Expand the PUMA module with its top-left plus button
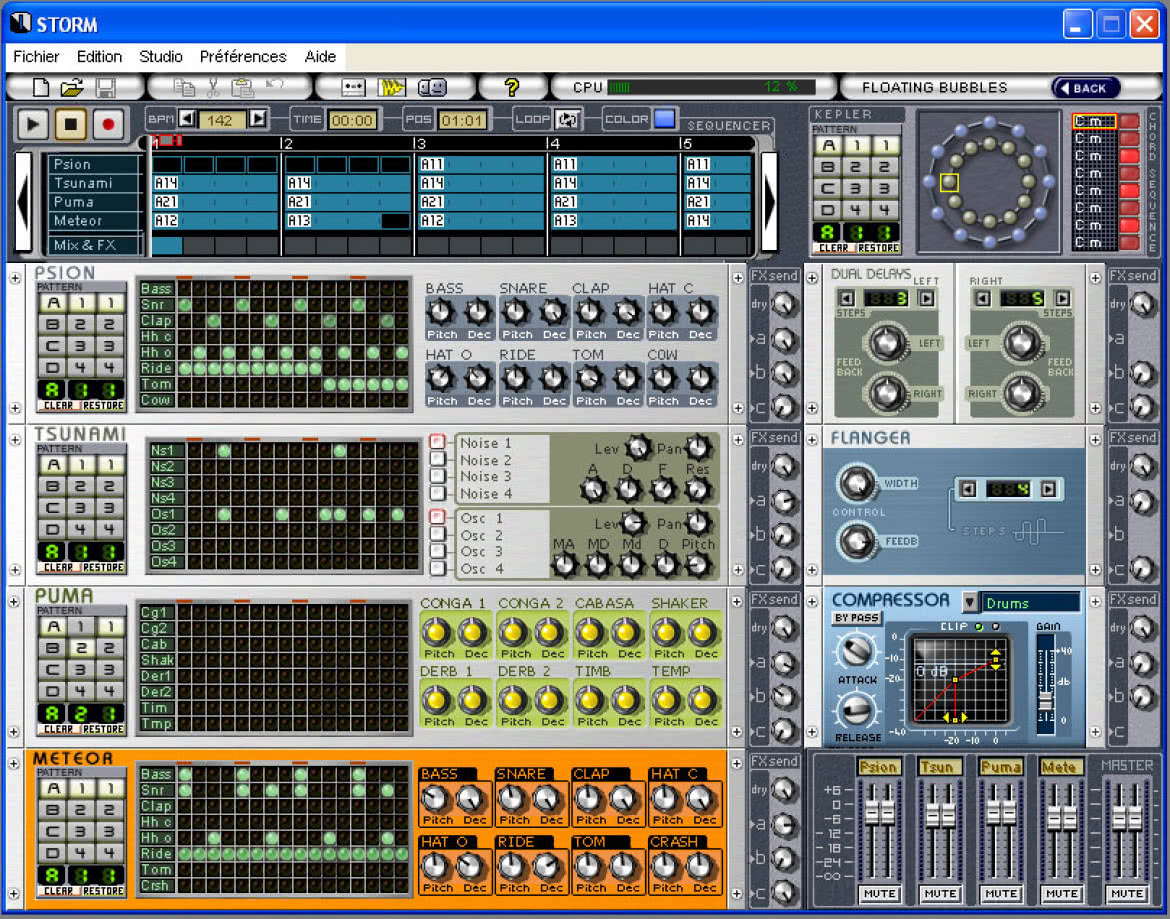1170x919 pixels. pyautogui.click(x=14, y=601)
